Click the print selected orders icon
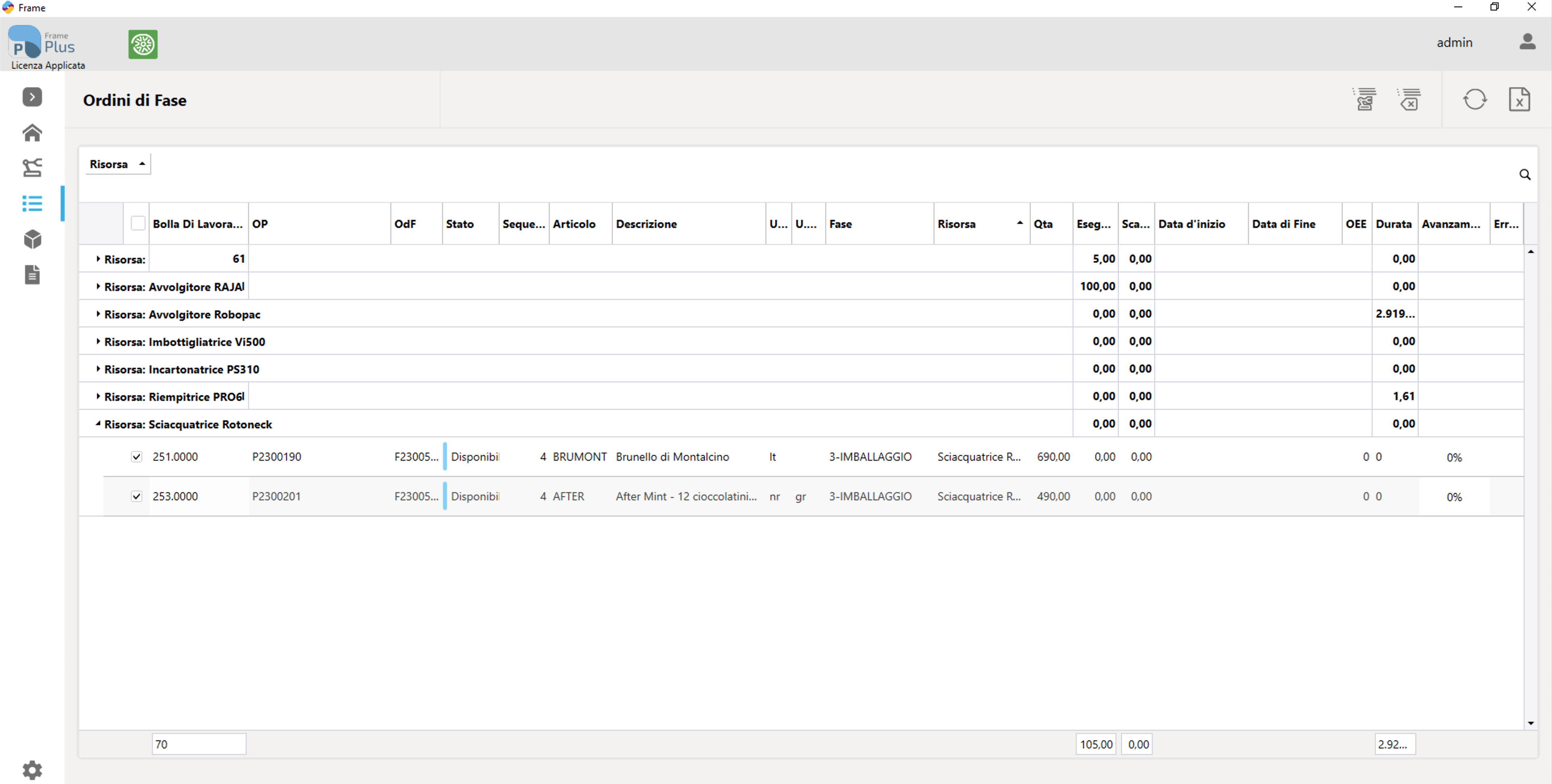The image size is (1552, 784). pos(1364,99)
